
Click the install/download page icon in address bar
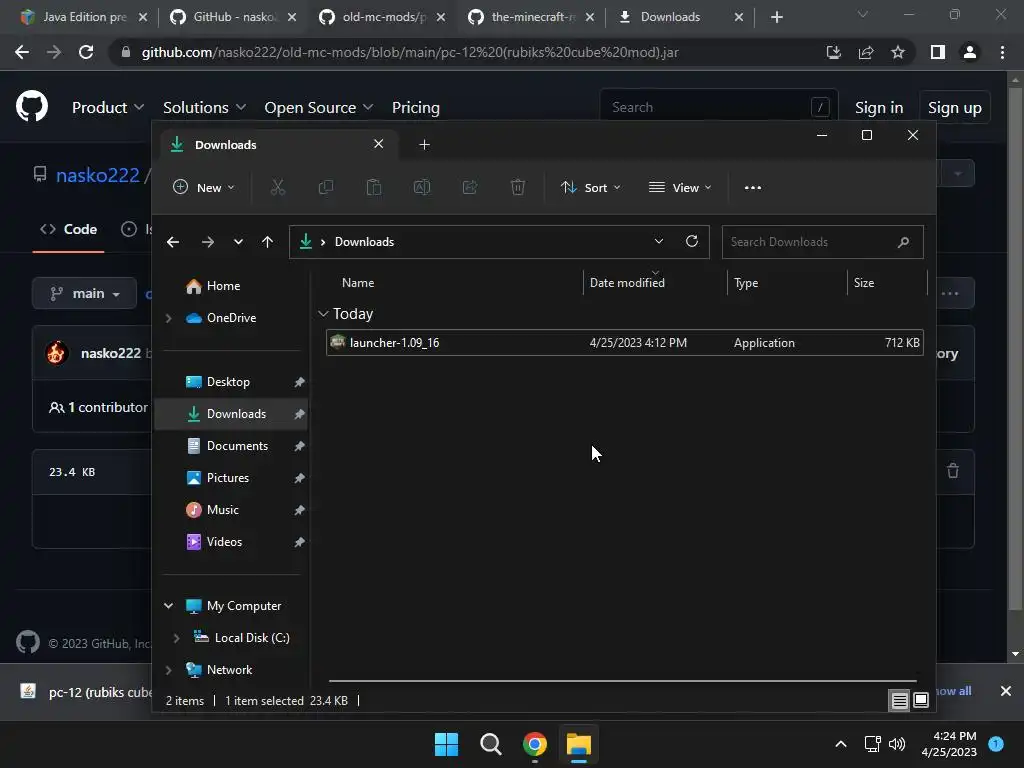[x=834, y=52]
